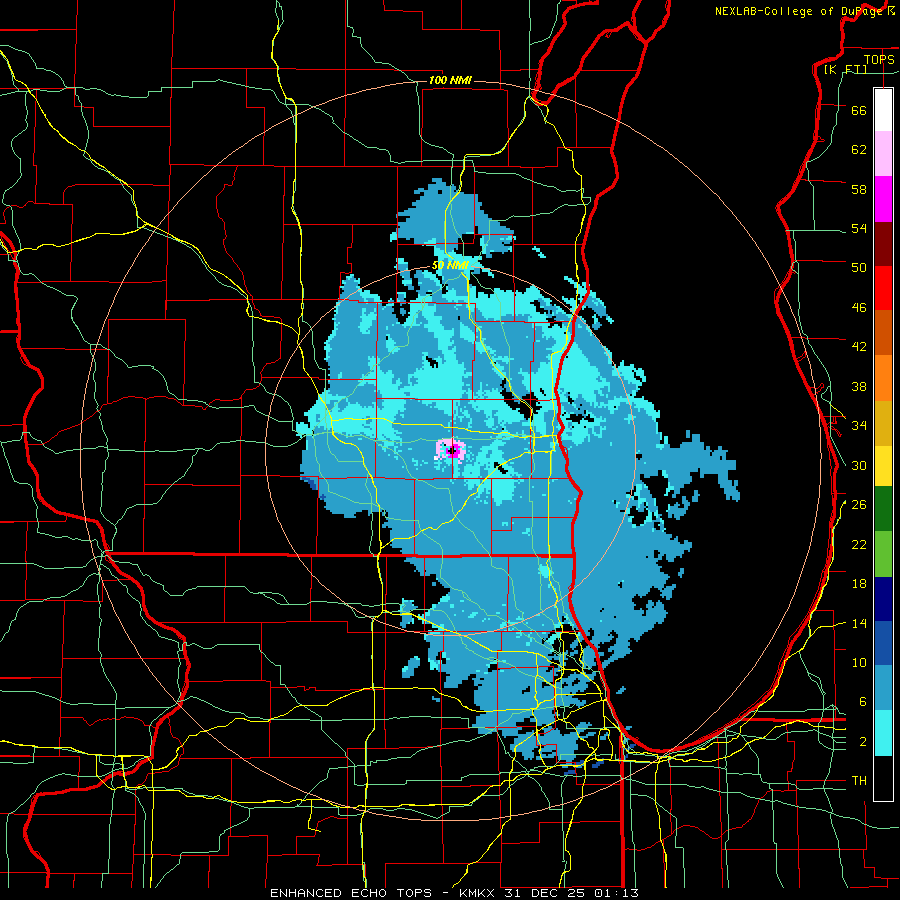Click the legend value '2'
Image resolution: width=900 pixels, height=900 pixels.
863,742
